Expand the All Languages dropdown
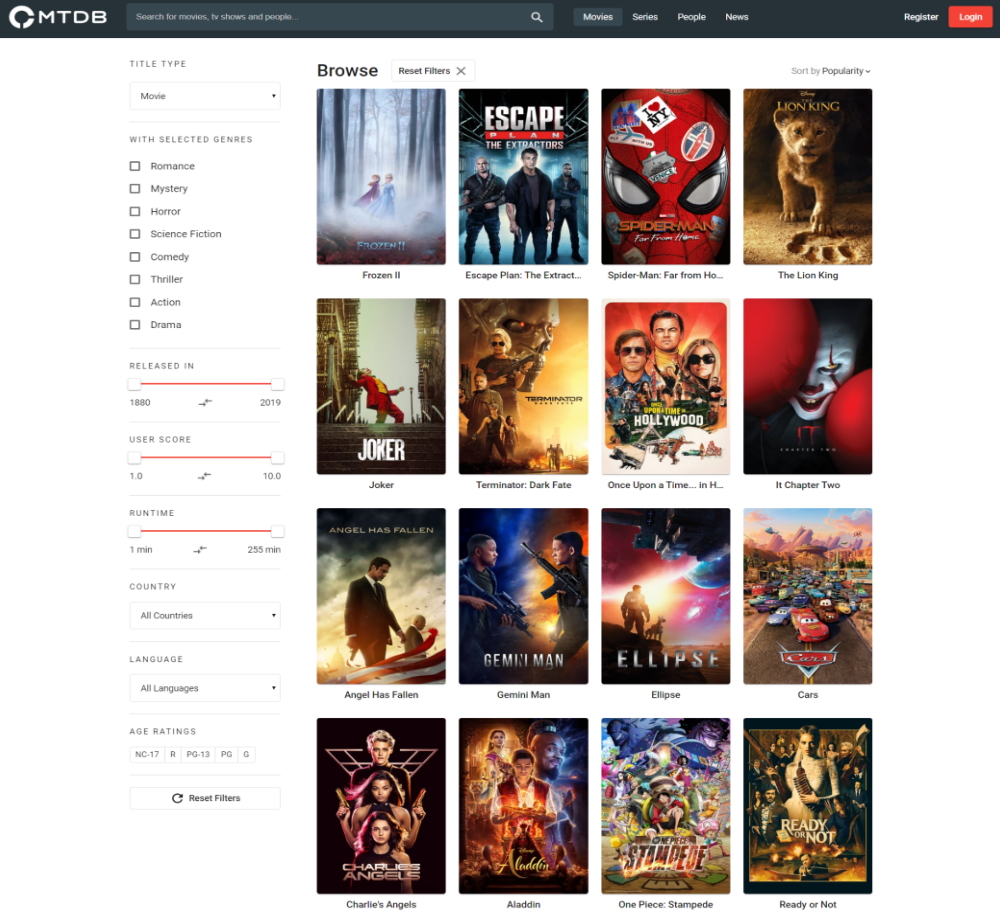The width and height of the screenshot is (1000, 923). click(205, 688)
